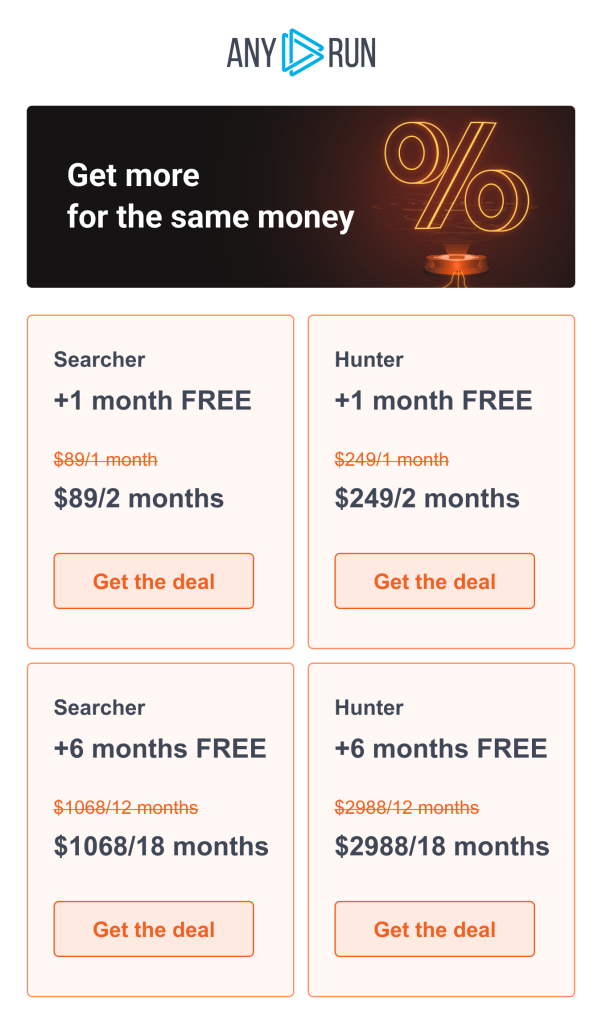The width and height of the screenshot is (602, 1024).
Task: Select the $1068/18 months price text
Action: coord(161,846)
